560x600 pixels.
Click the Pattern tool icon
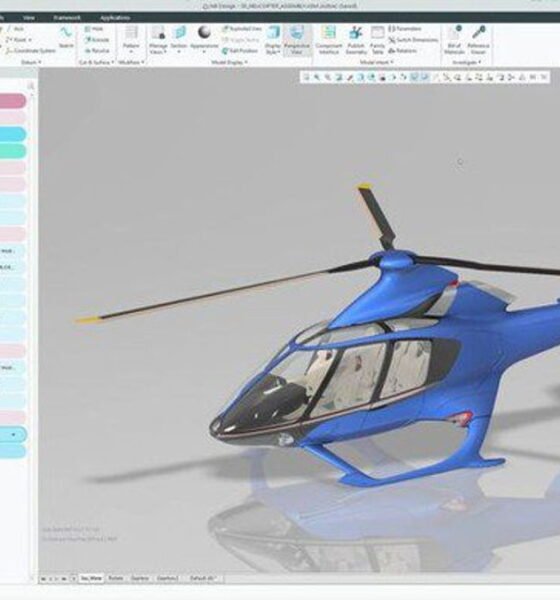coord(131,33)
